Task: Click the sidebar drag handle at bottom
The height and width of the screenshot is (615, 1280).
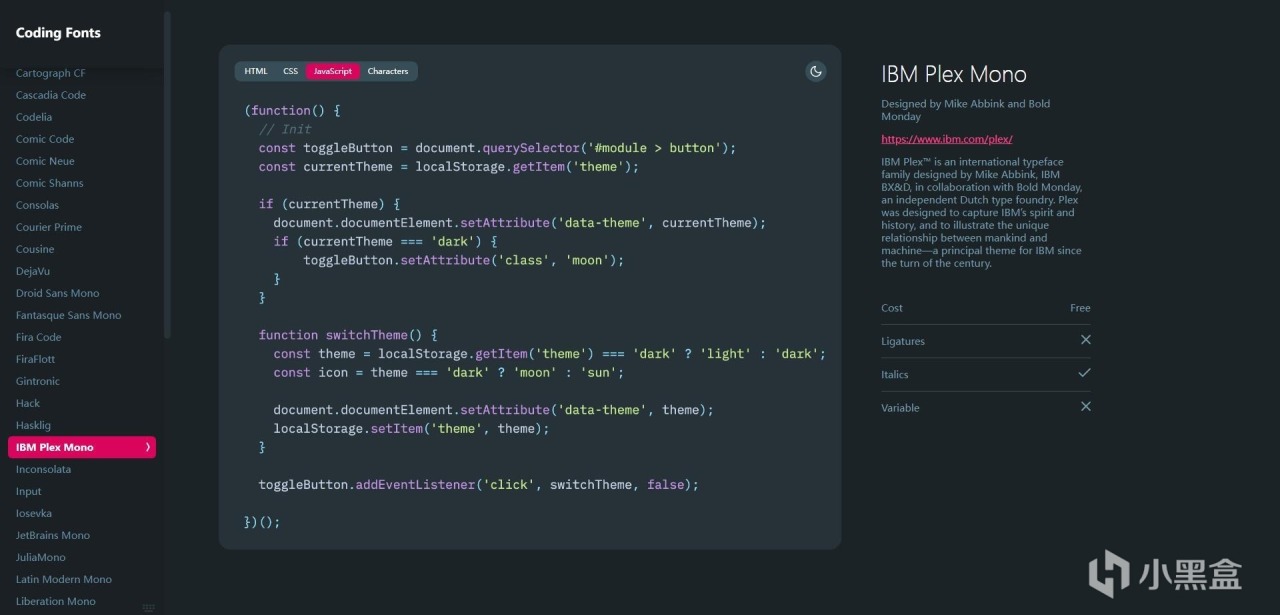Action: click(148, 608)
